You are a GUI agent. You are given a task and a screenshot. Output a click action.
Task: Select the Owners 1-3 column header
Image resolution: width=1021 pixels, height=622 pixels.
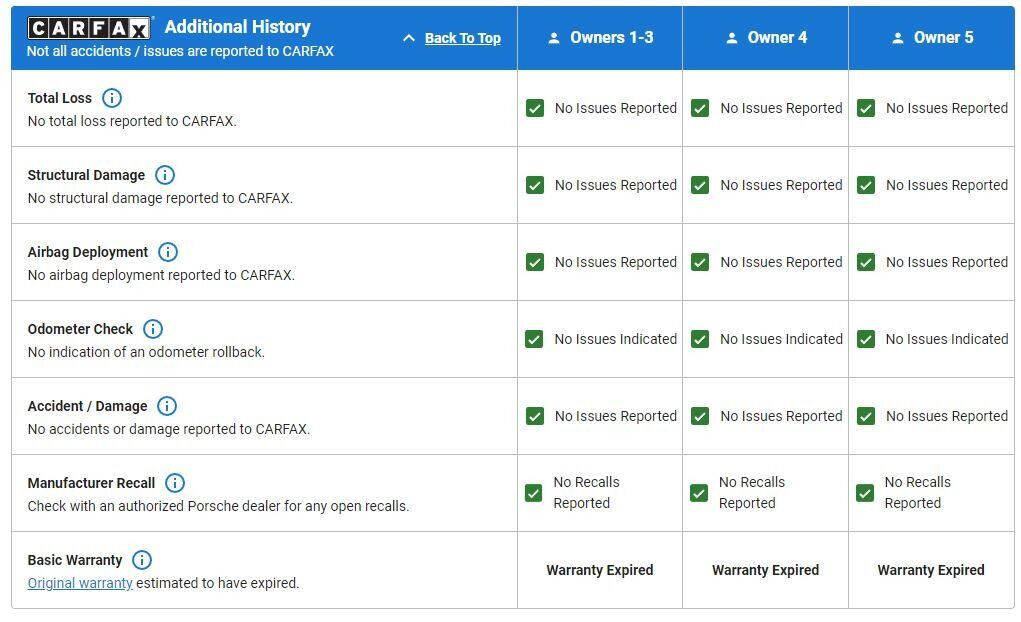[611, 38]
